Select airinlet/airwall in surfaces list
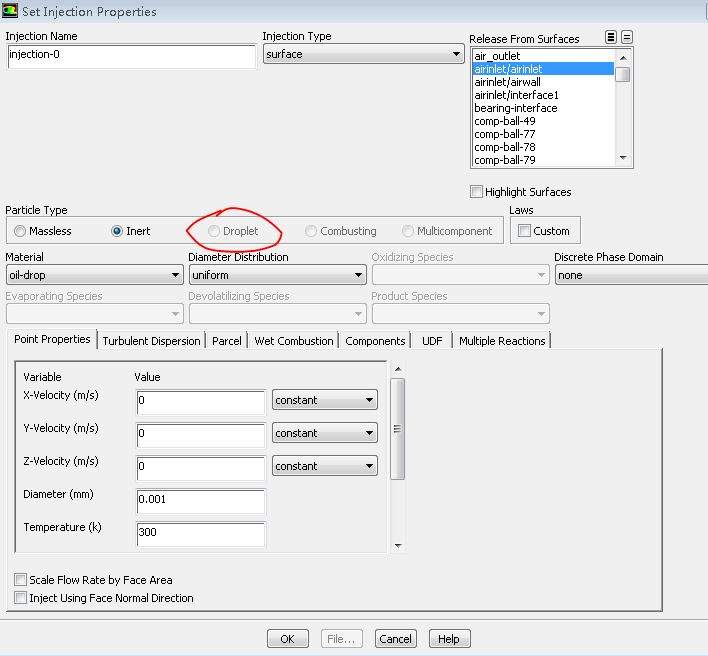 [x=543, y=82]
